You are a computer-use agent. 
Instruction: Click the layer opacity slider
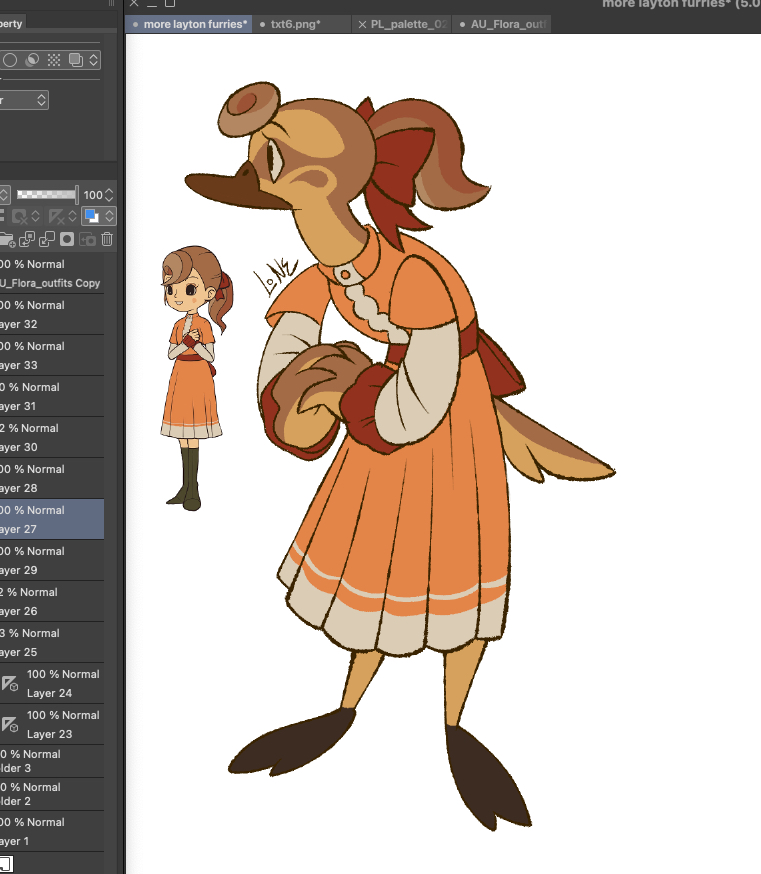coord(47,195)
